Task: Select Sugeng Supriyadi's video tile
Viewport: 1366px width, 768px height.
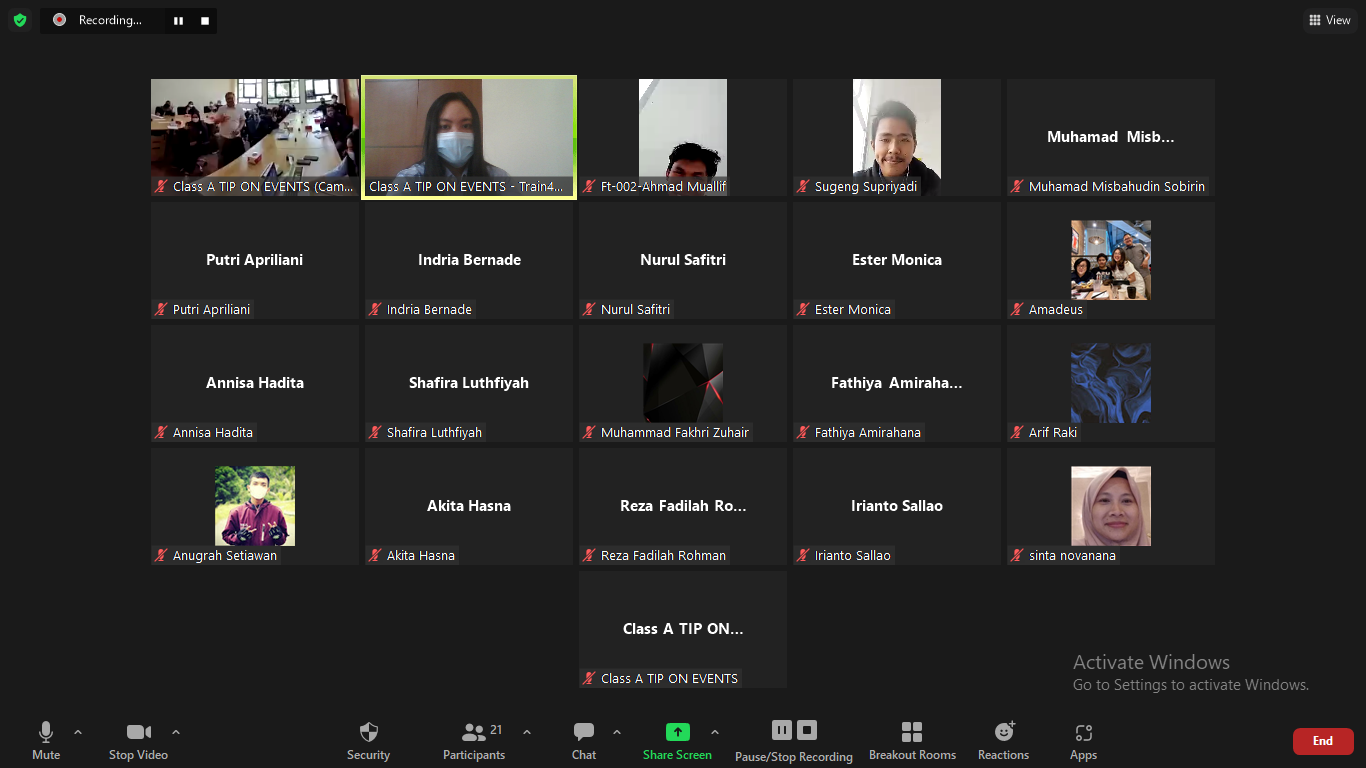Action: (x=896, y=137)
